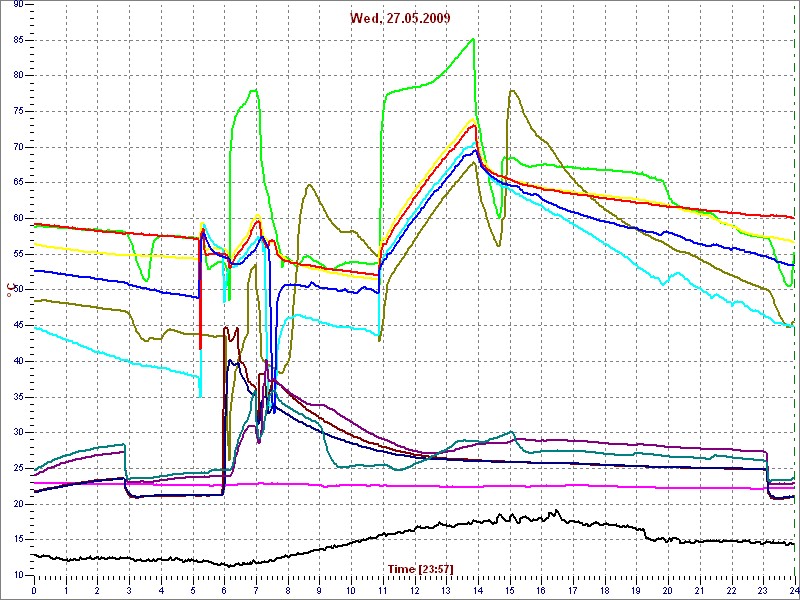Image resolution: width=800 pixels, height=600 pixels.
Task: Select the '45' label on the temperature axis
Action: [x=18, y=326]
